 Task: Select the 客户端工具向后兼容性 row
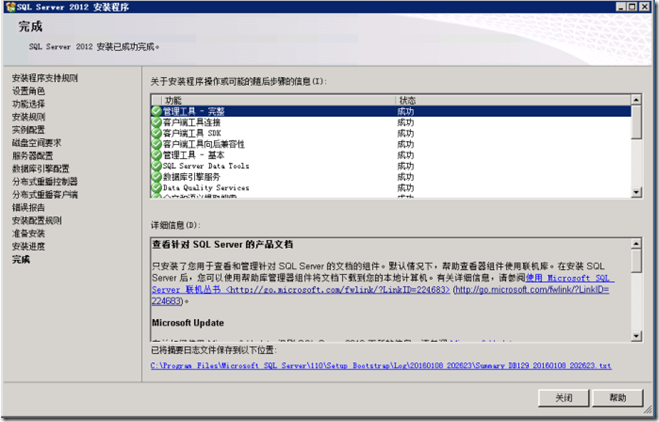pos(391,144)
